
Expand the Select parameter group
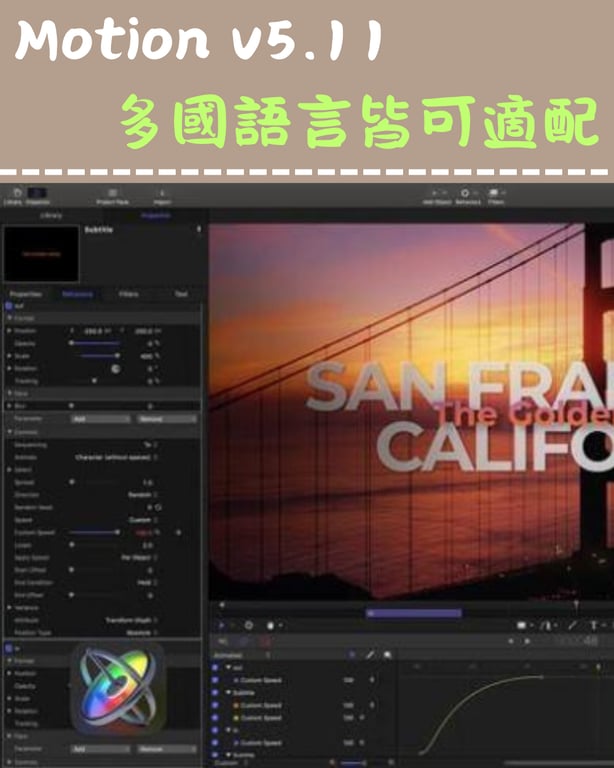(9, 470)
